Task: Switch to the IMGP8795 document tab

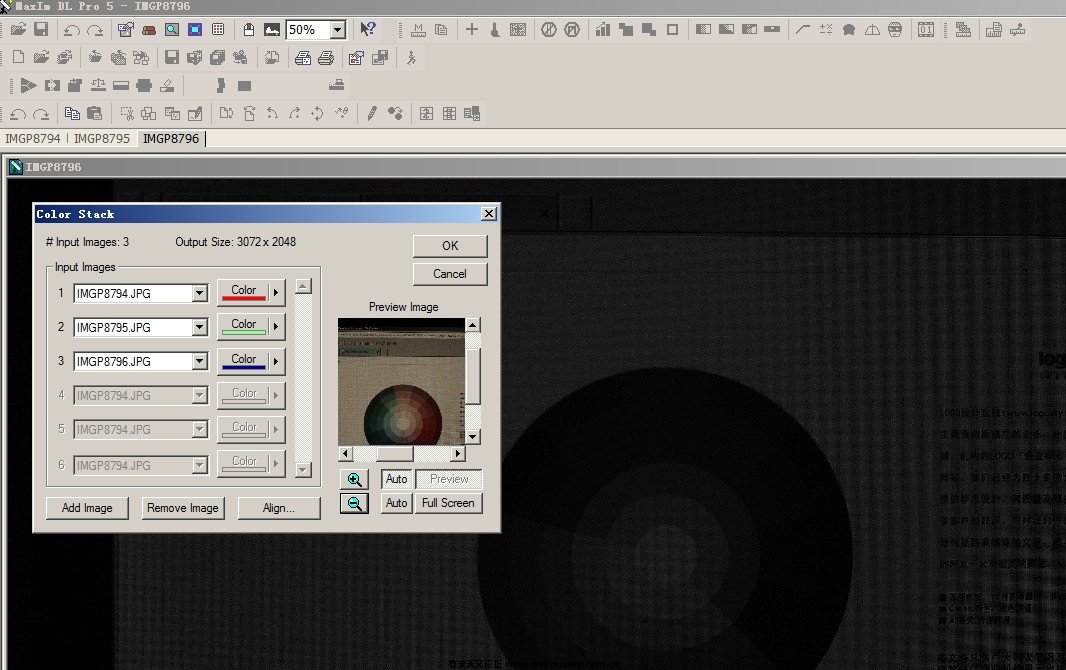Action: click(101, 139)
